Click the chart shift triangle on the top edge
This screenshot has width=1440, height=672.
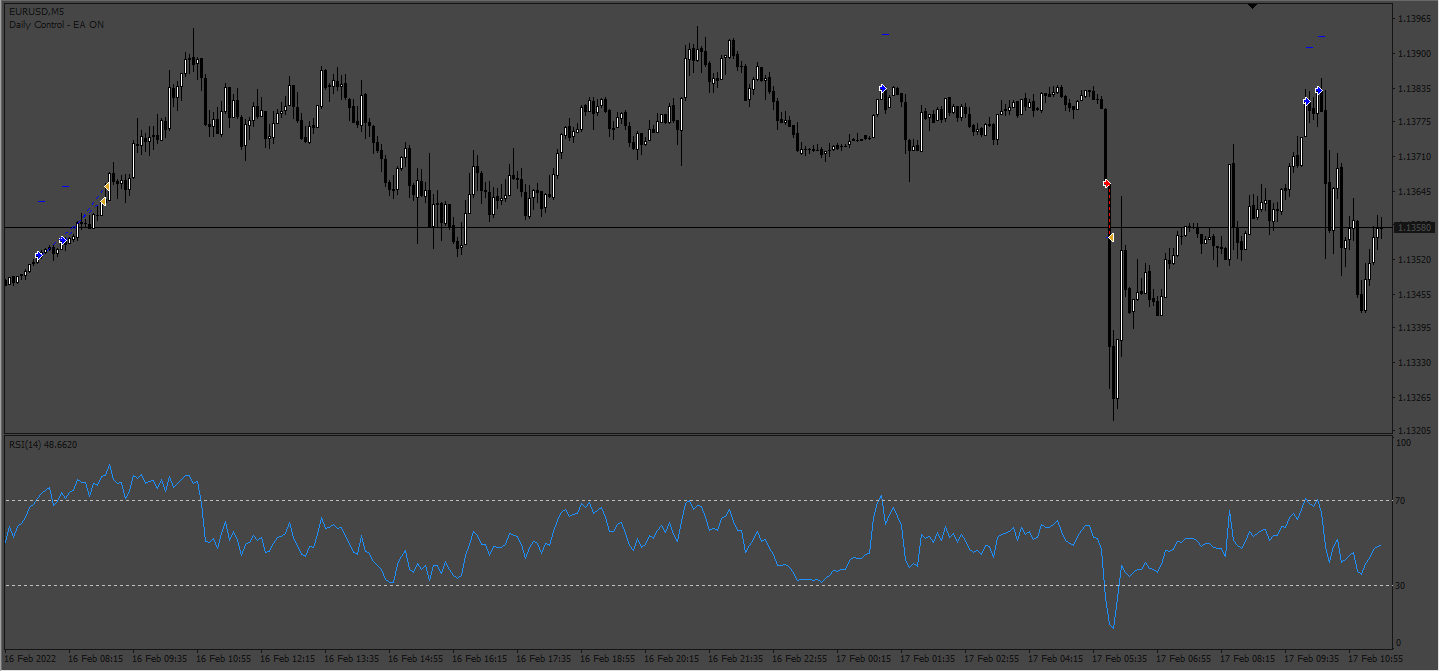click(x=1253, y=6)
